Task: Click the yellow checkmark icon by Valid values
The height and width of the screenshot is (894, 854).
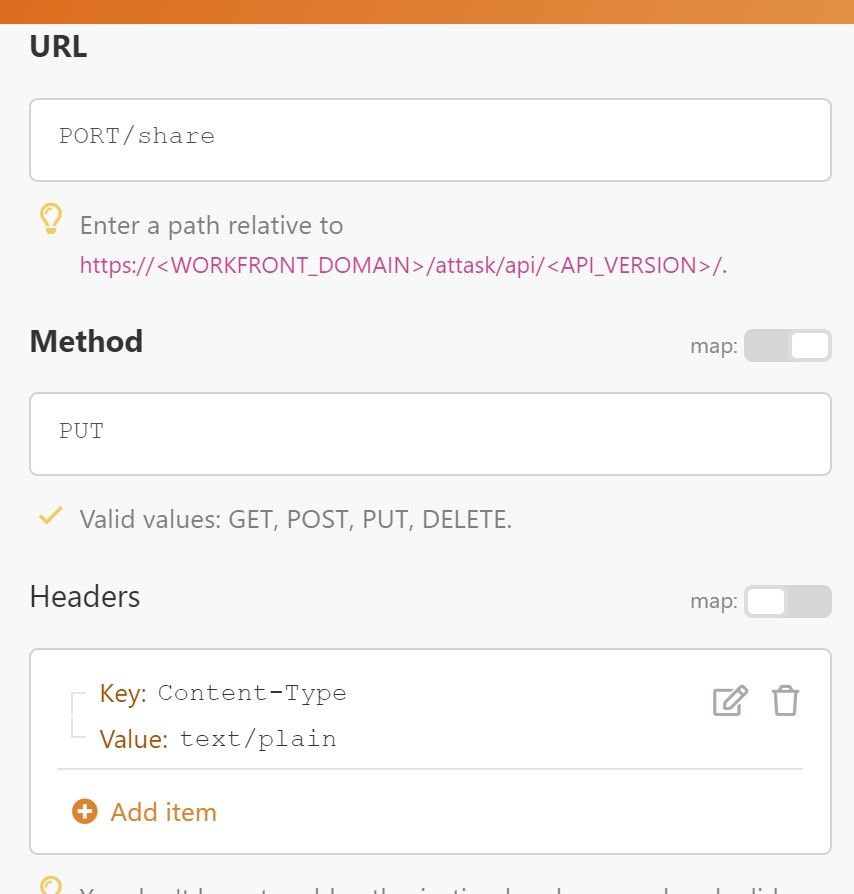Action: [x=51, y=515]
